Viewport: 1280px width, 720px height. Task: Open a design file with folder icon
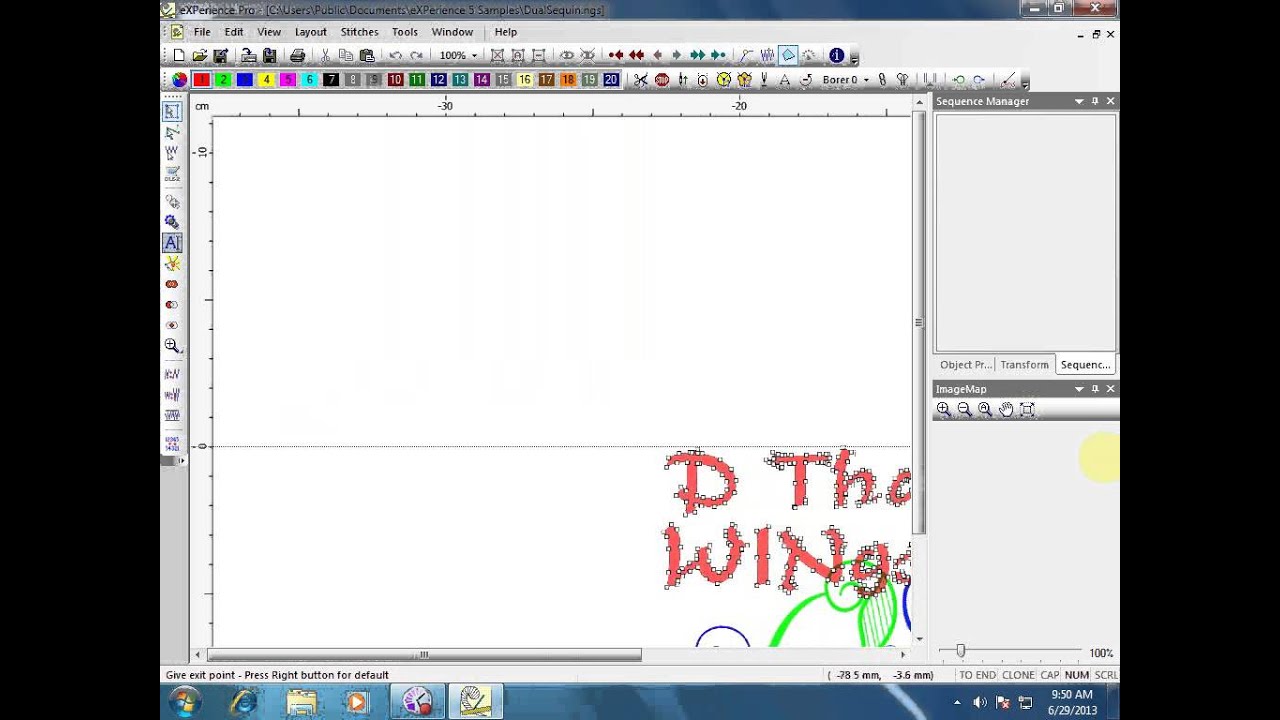[200, 56]
